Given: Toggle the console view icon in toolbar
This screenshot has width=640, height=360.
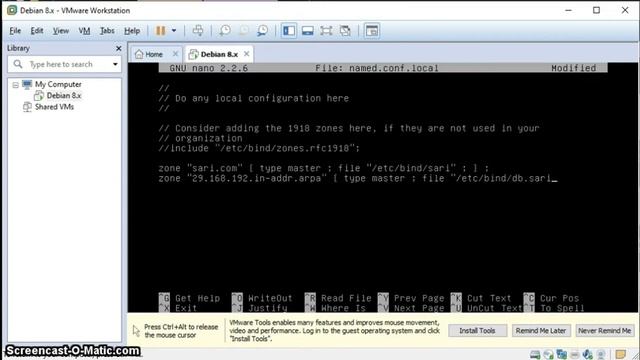Looking at the screenshot, I should tap(372, 31).
